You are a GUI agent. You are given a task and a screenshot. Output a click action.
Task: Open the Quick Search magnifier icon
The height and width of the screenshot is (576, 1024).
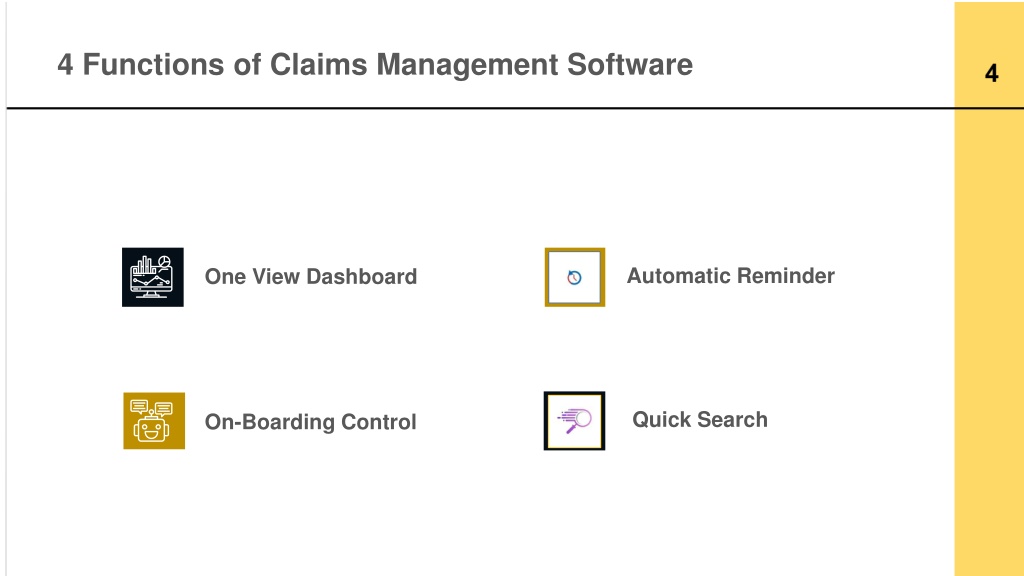click(x=574, y=421)
